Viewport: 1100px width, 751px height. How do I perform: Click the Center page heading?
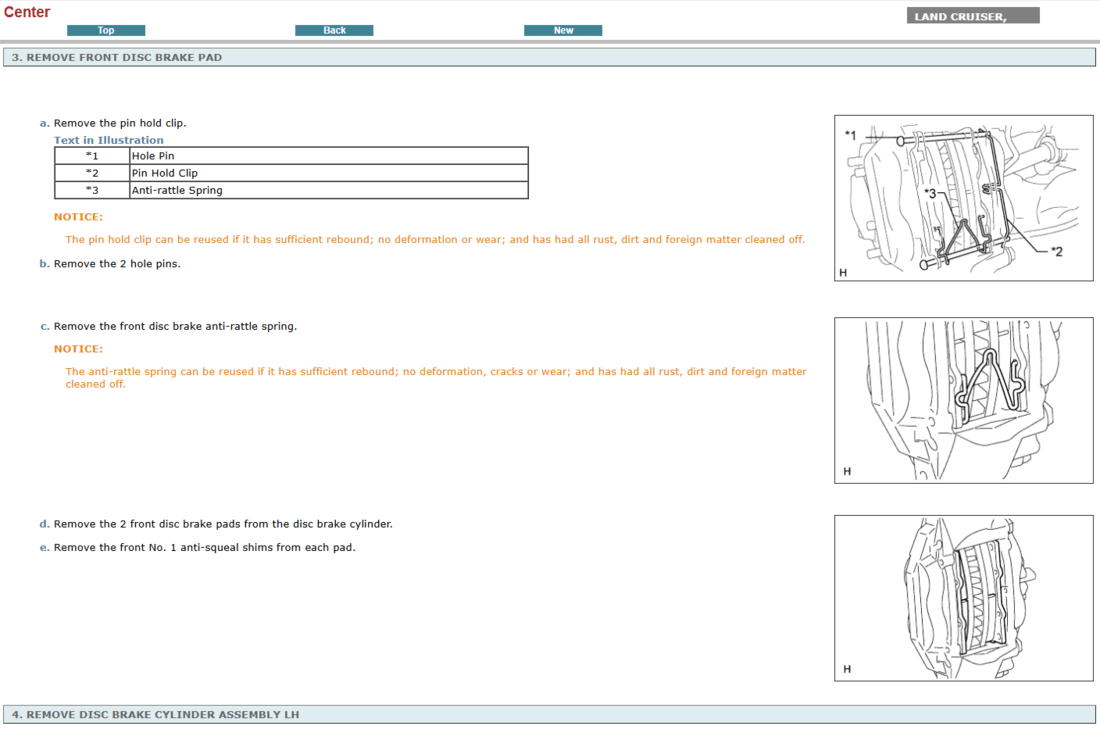[x=27, y=12]
